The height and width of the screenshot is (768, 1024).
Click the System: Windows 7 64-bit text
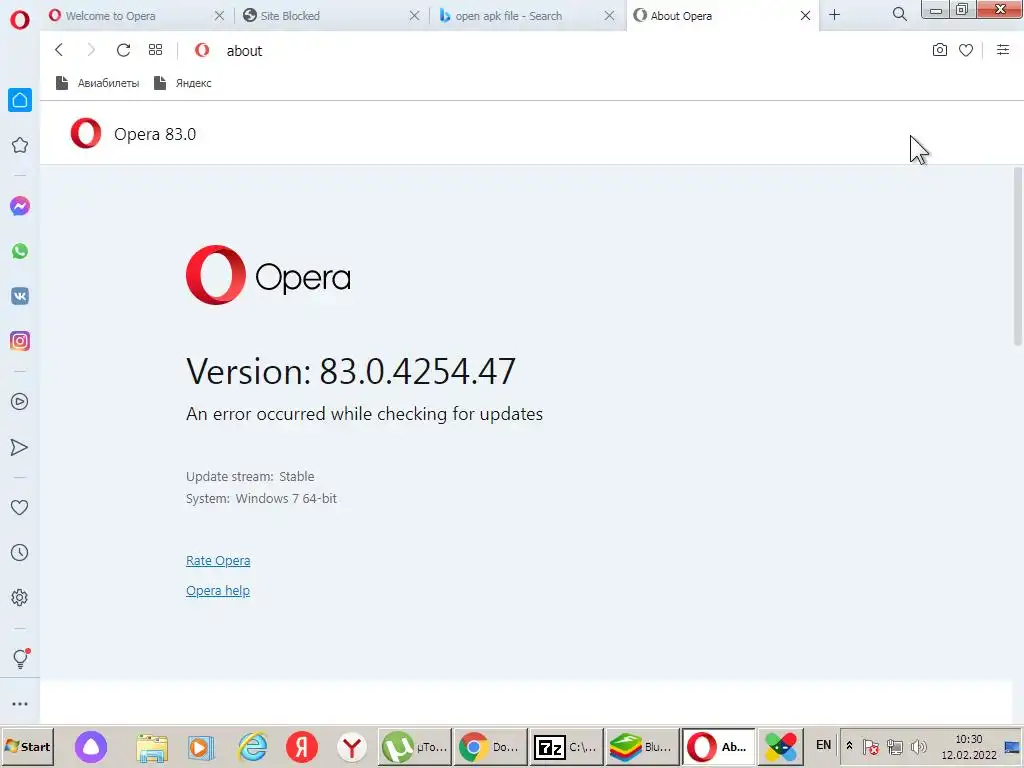[x=261, y=498]
